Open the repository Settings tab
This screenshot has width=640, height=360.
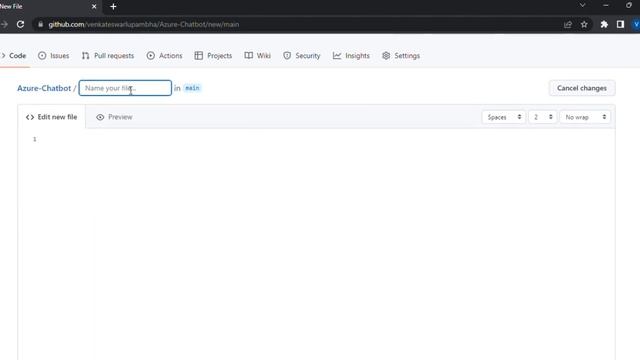[x=401, y=56]
